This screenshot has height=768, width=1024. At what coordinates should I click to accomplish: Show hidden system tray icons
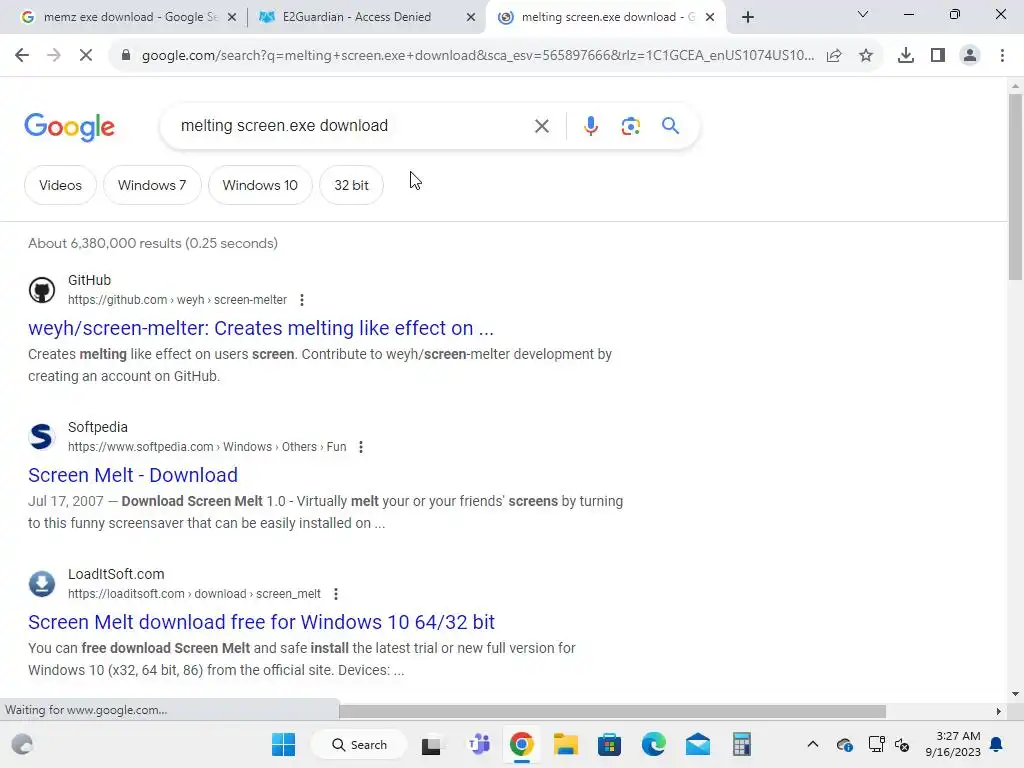(x=812, y=744)
